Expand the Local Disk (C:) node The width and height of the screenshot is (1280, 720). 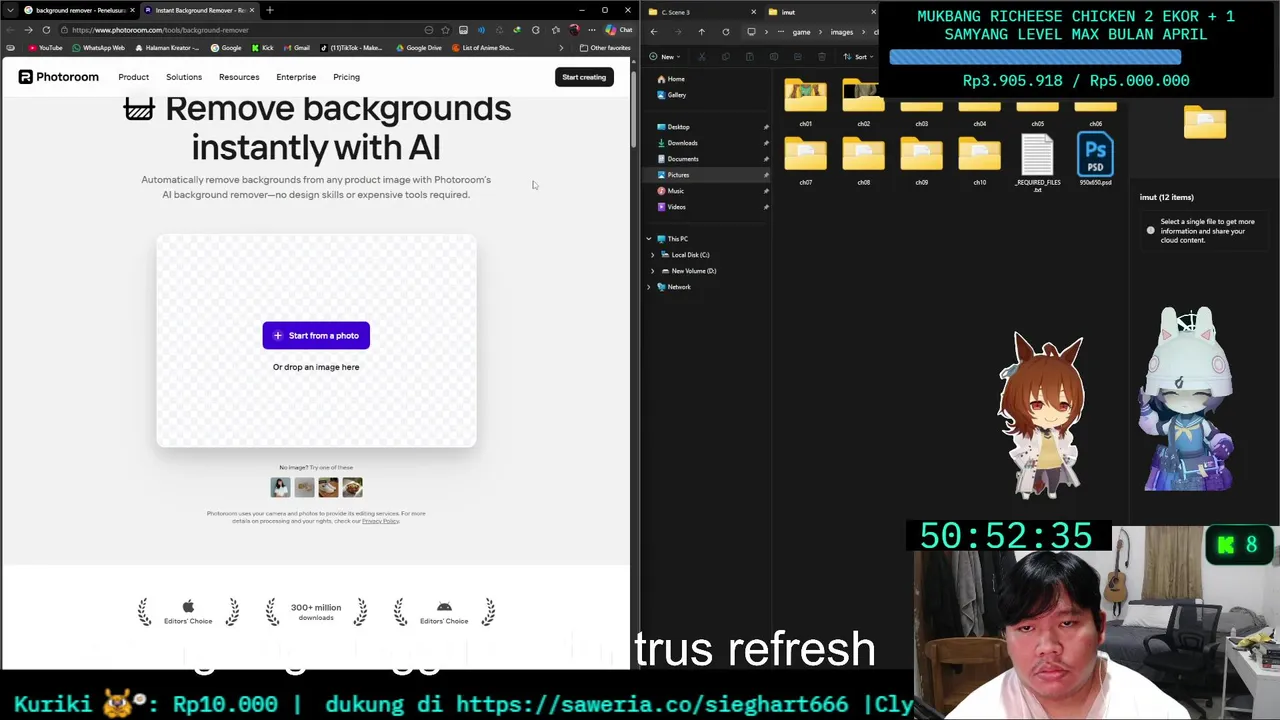click(x=653, y=255)
